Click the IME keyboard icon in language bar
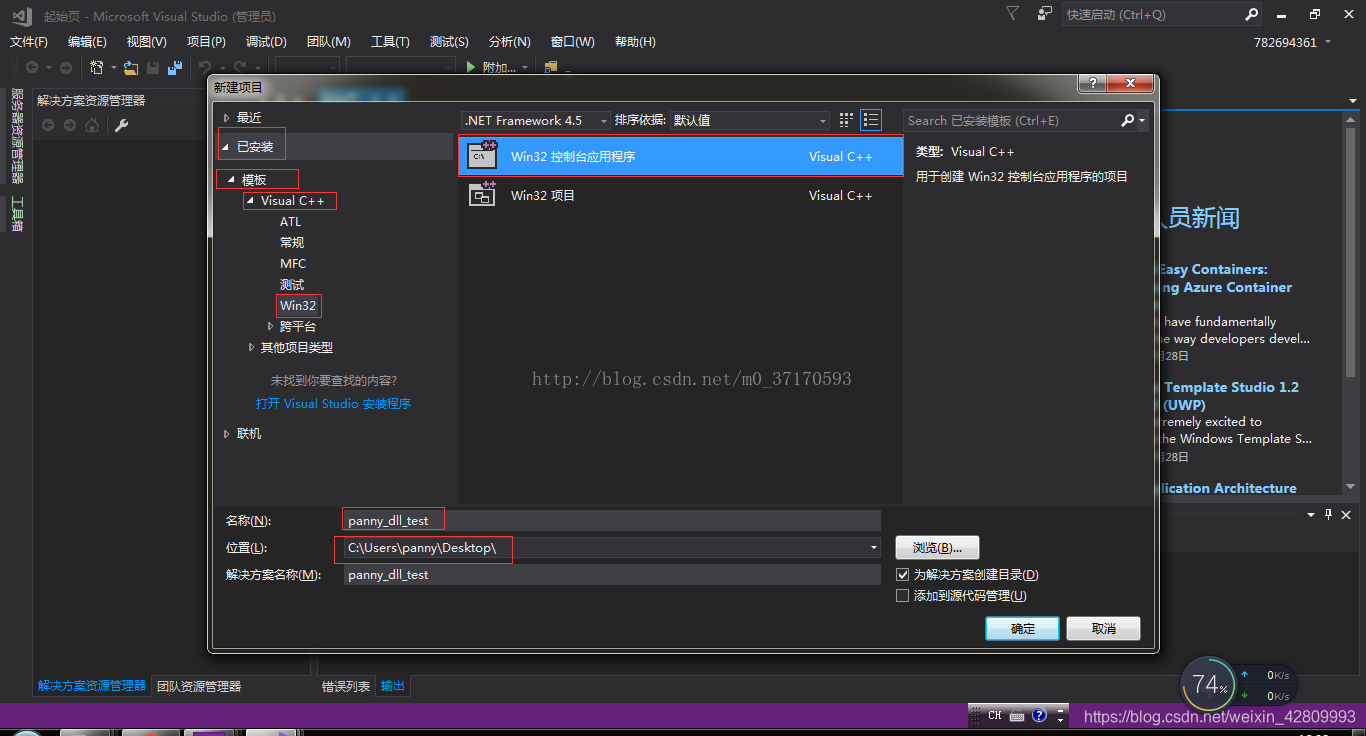Screen dimensions: 1366x736 click(x=1017, y=716)
